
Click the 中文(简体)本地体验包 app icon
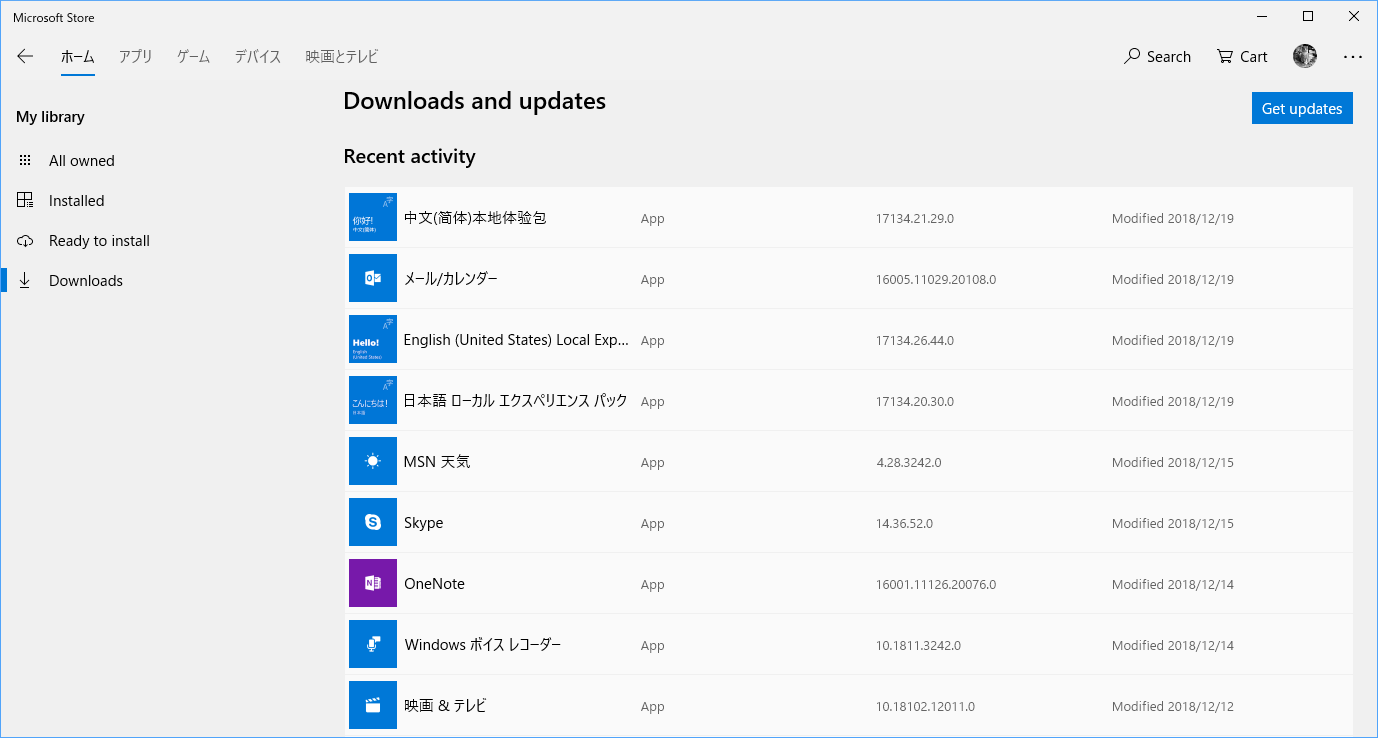point(373,217)
